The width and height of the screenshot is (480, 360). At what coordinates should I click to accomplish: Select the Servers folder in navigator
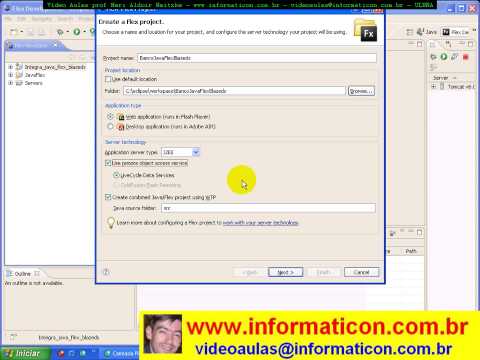tap(33, 83)
